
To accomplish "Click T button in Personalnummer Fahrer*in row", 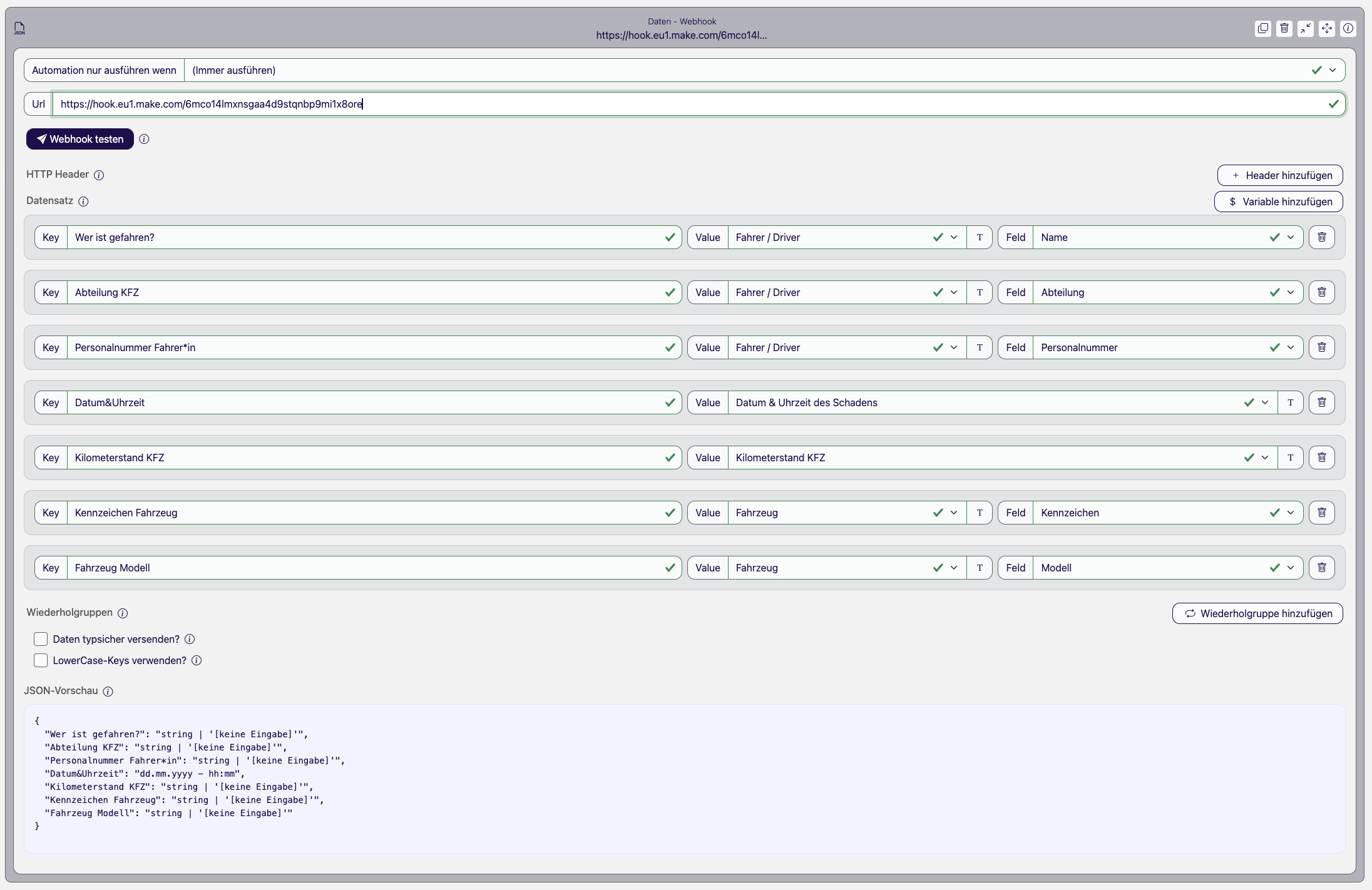I will (980, 347).
